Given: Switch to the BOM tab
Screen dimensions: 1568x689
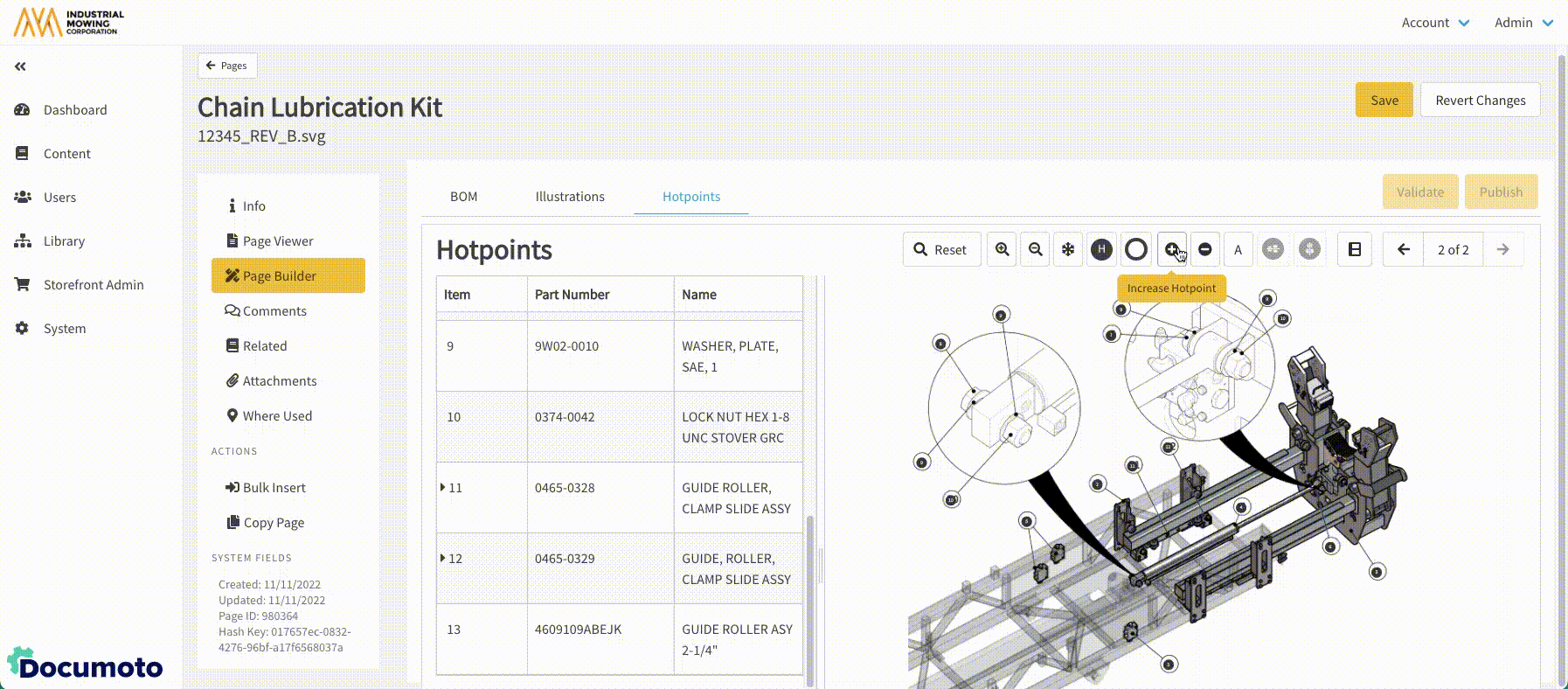Looking at the screenshot, I should [463, 197].
